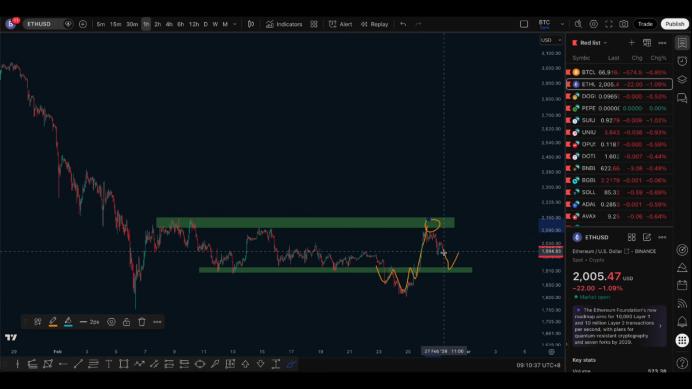692x389 pixels.
Task: Click the Publish button
Action: coord(675,24)
